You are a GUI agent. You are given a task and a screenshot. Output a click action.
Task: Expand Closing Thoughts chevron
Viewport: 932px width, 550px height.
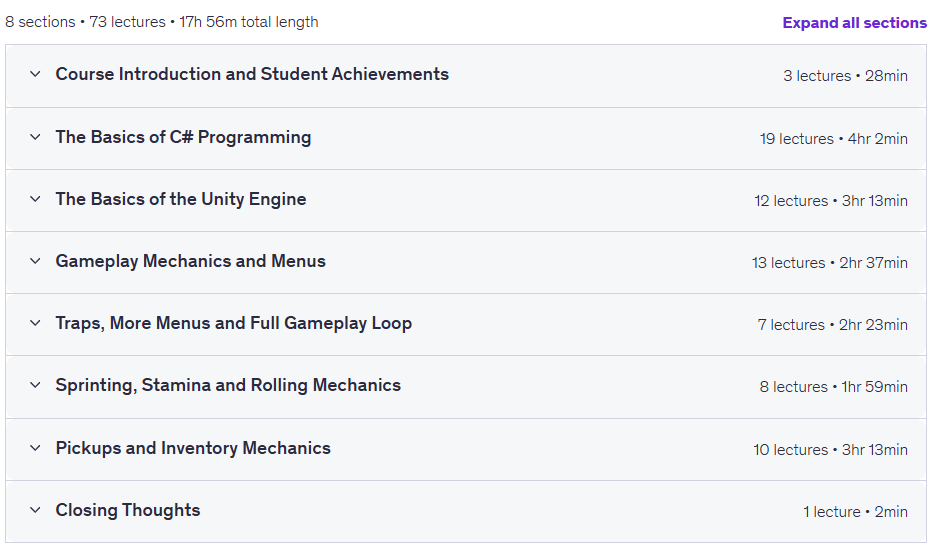point(35,510)
